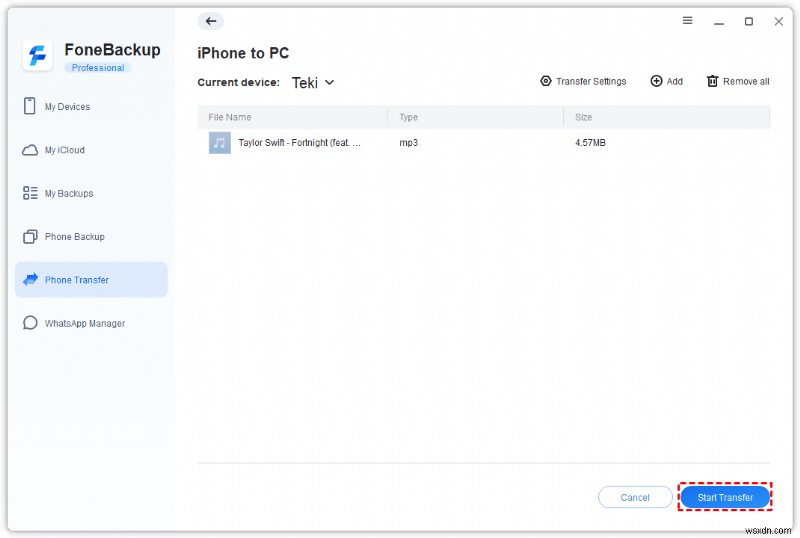Maximize the FoneBackup window
This screenshot has width=800, height=538.
(x=748, y=21)
